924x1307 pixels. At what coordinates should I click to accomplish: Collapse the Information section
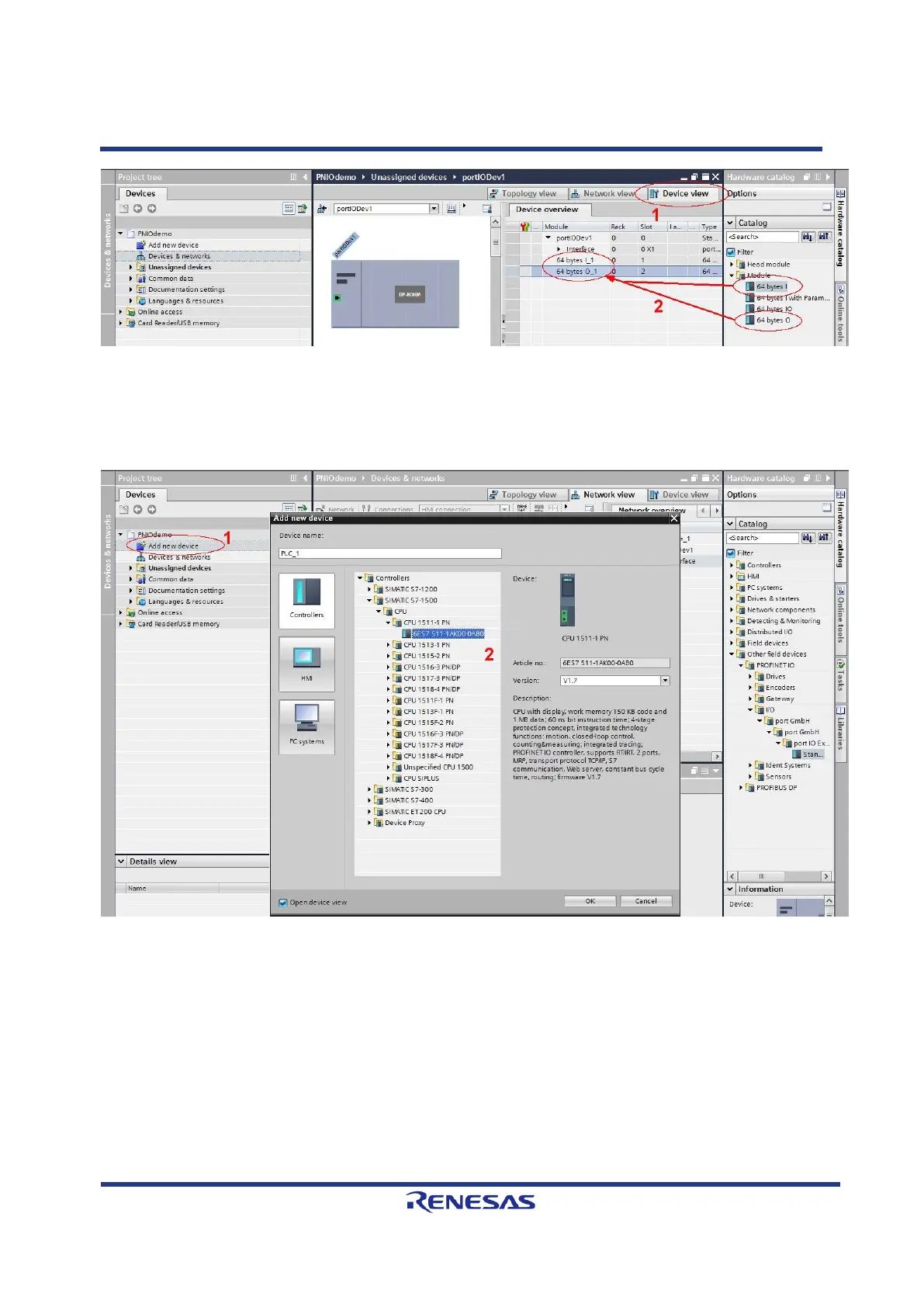[x=730, y=889]
